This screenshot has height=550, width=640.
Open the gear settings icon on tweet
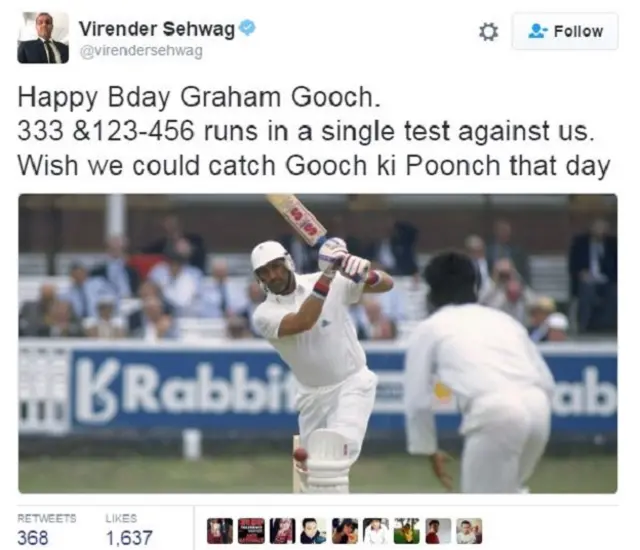point(488,32)
